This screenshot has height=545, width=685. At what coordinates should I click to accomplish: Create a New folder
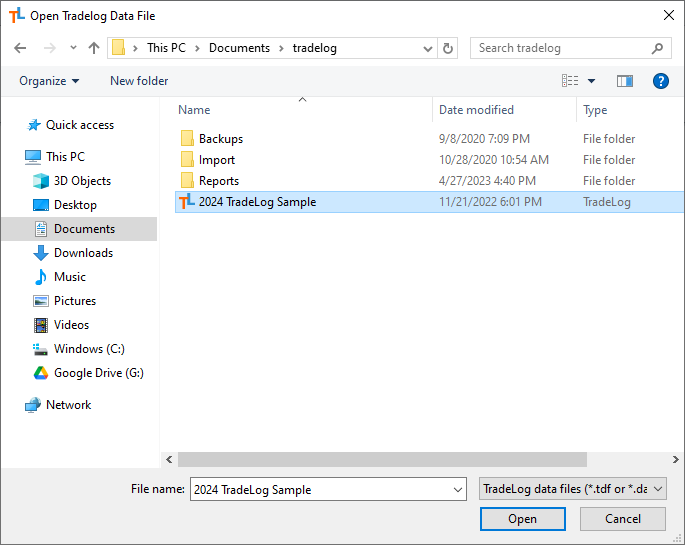pos(139,81)
